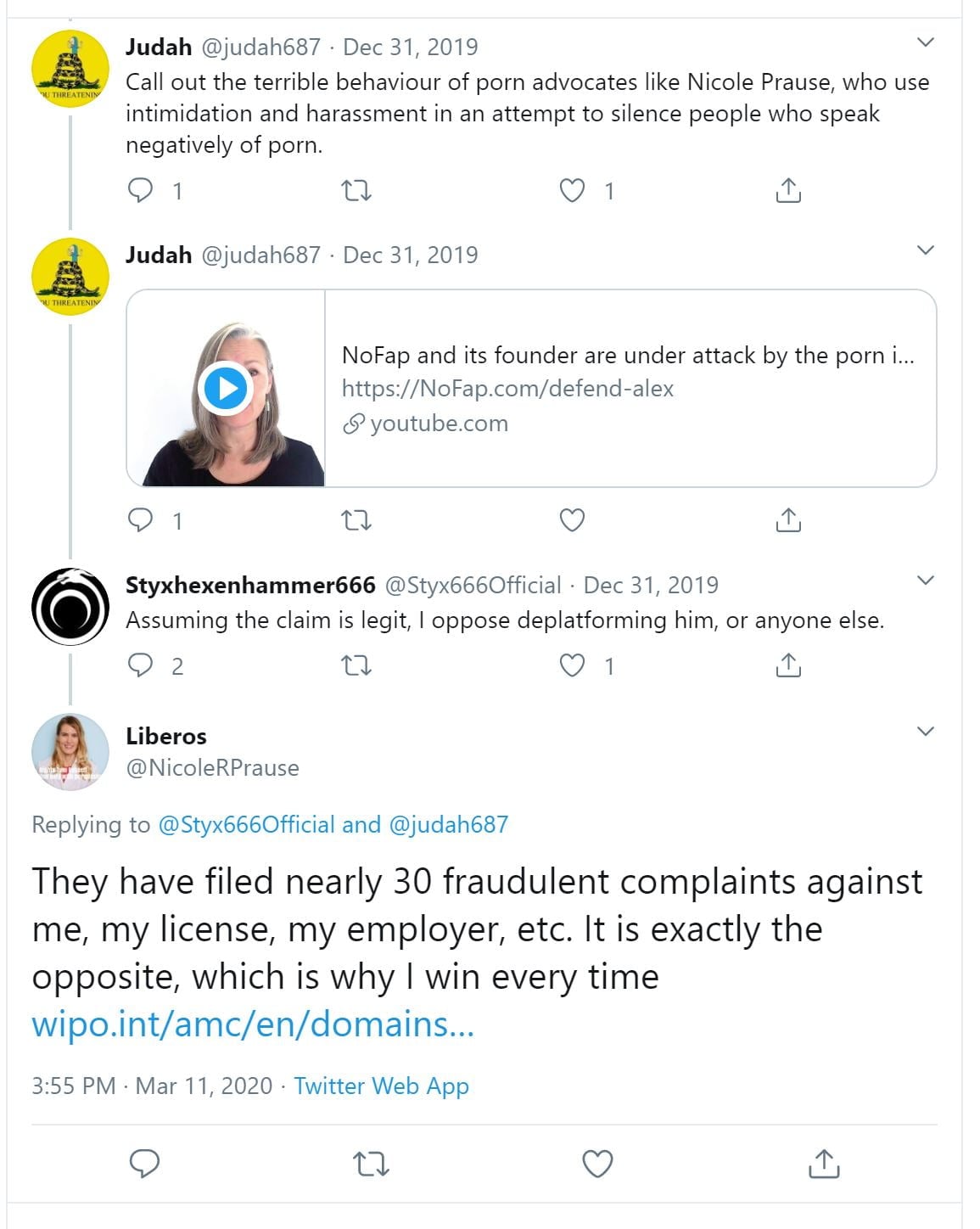Like Judah's tweet with the YouTube card
980x1229 pixels.
[573, 519]
